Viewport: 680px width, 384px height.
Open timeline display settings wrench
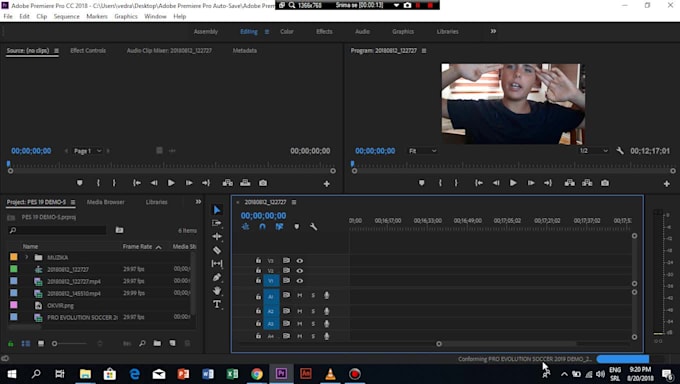click(313, 226)
